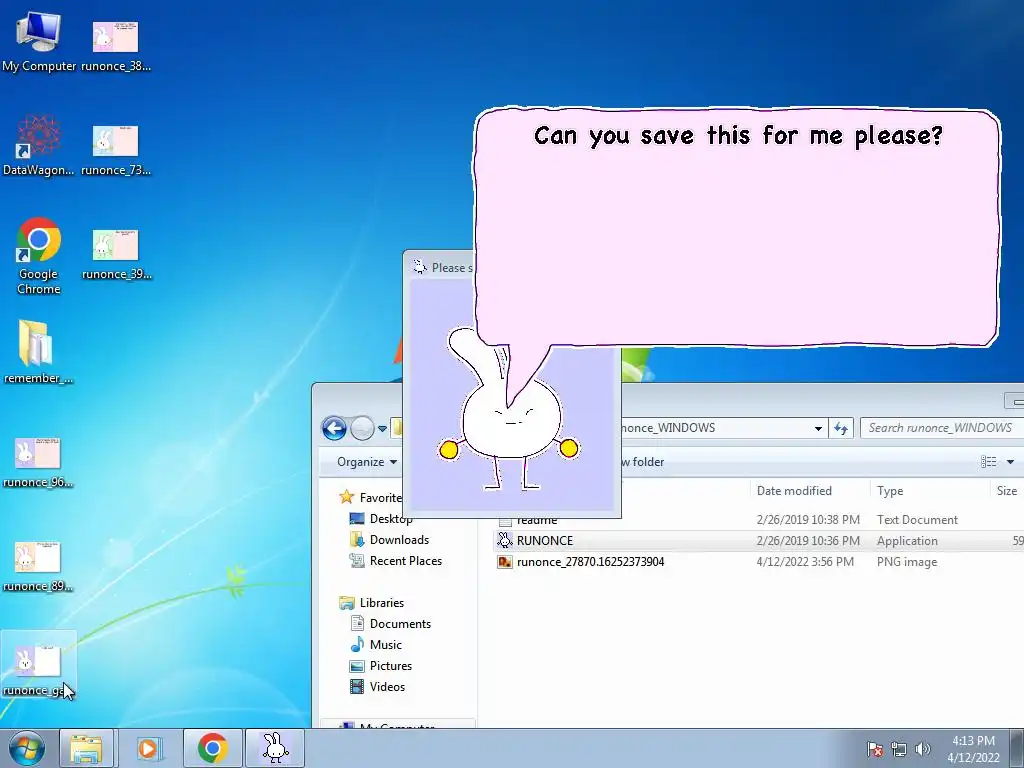This screenshot has width=1024, height=768.
Task: Select Favorites in navigation pane
Action: click(x=370, y=498)
